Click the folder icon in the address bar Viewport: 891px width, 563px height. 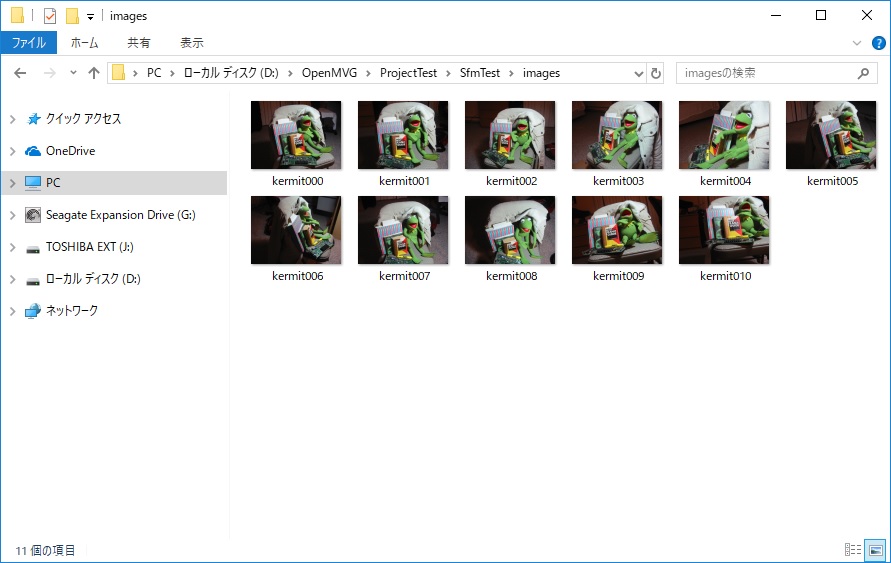(118, 73)
